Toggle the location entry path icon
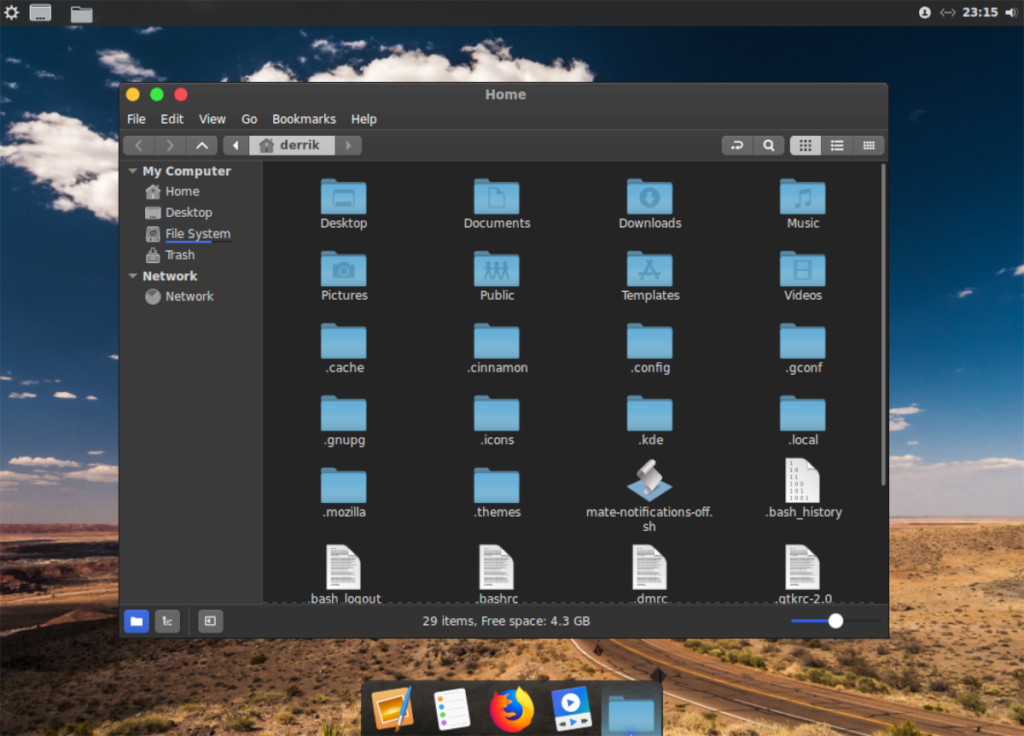 click(x=737, y=146)
